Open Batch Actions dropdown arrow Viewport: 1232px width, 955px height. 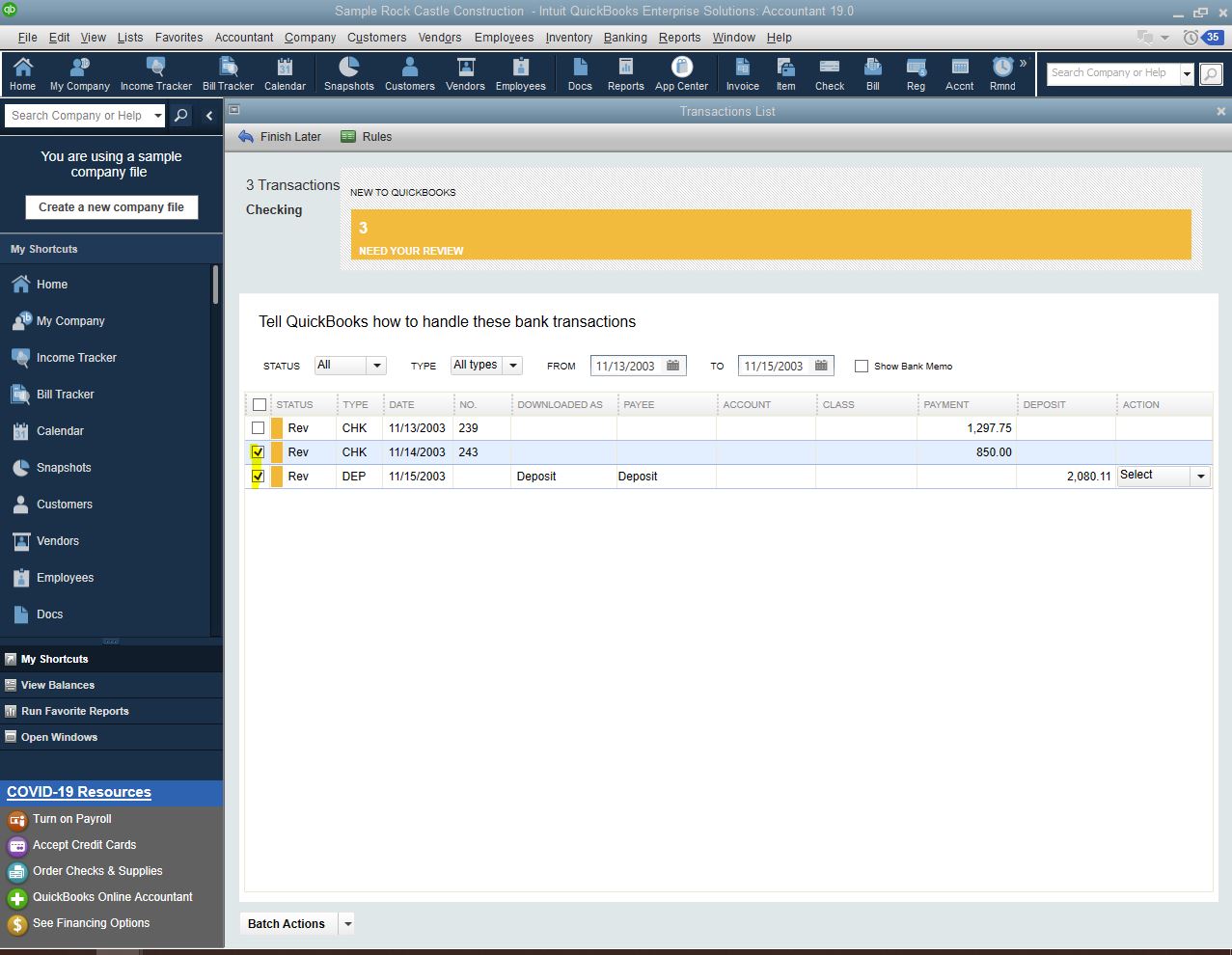[x=348, y=924]
